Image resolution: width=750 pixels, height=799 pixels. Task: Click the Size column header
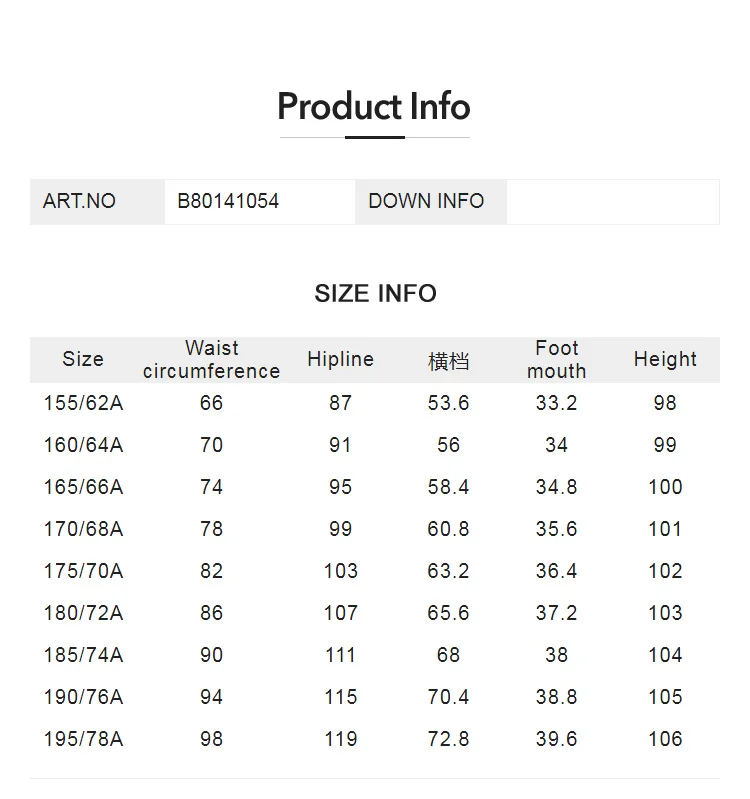click(x=83, y=359)
